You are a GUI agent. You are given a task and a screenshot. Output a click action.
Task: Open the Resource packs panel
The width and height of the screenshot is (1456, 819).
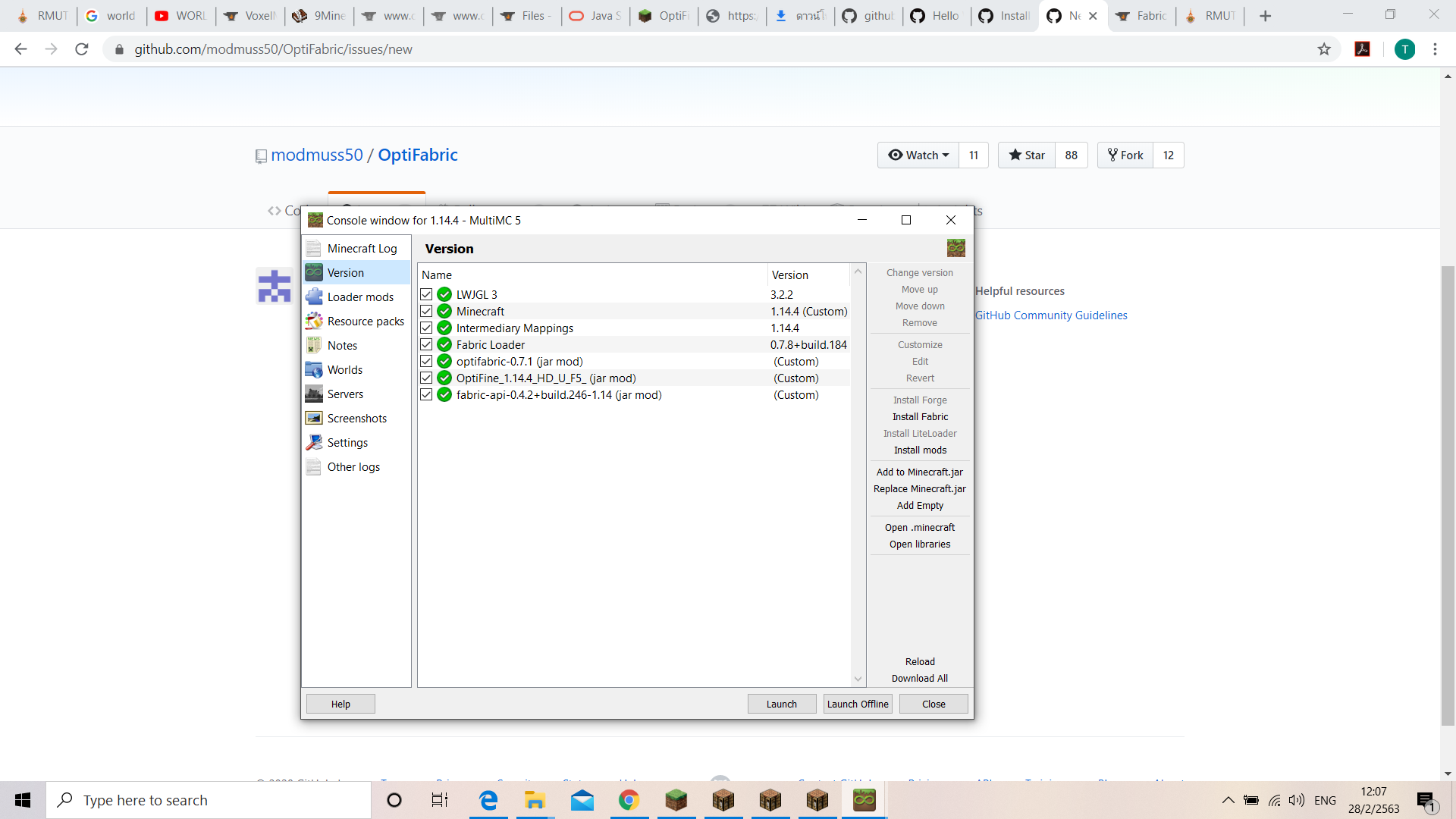coord(366,321)
